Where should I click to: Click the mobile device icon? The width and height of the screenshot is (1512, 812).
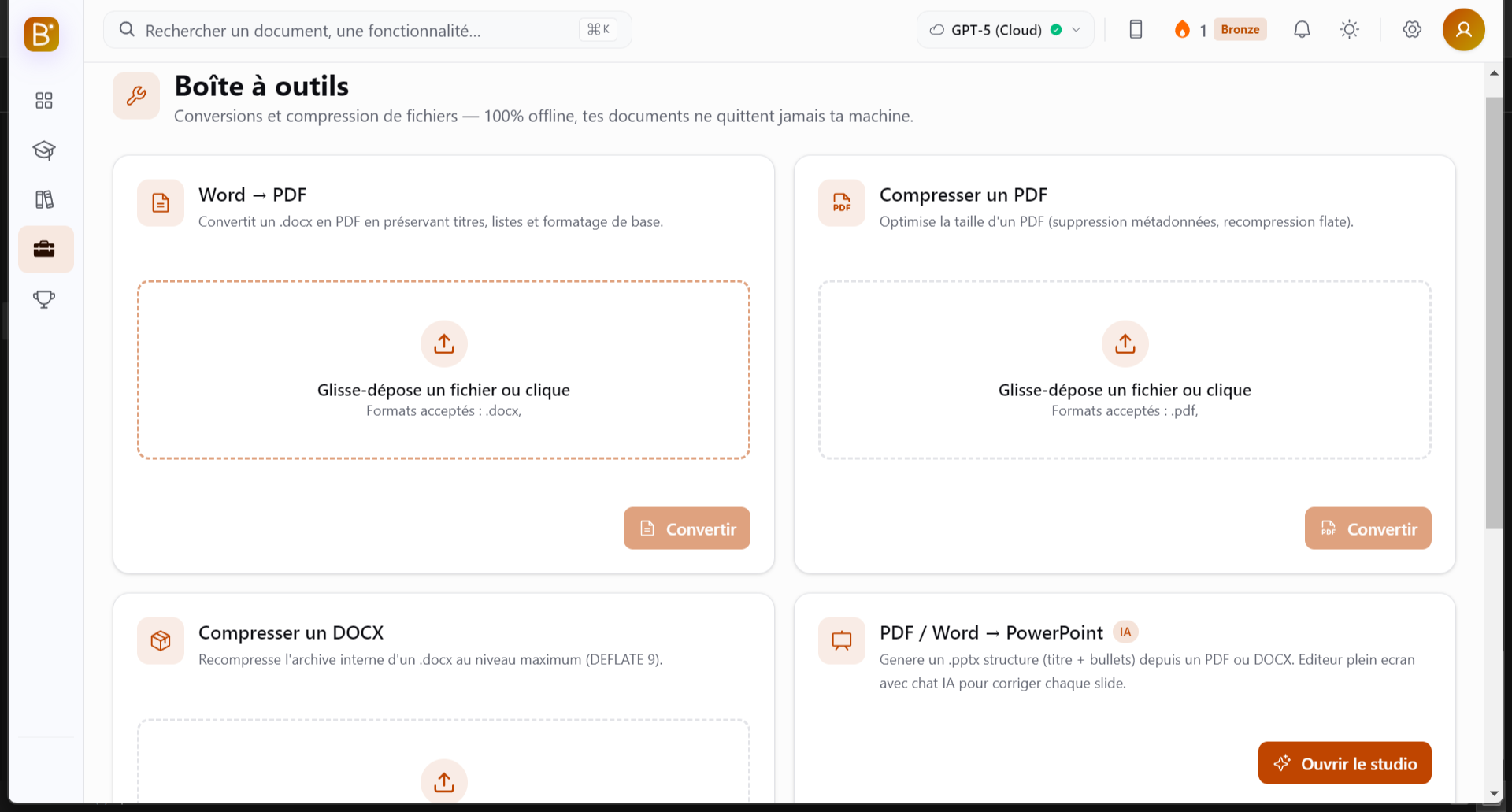click(1136, 30)
